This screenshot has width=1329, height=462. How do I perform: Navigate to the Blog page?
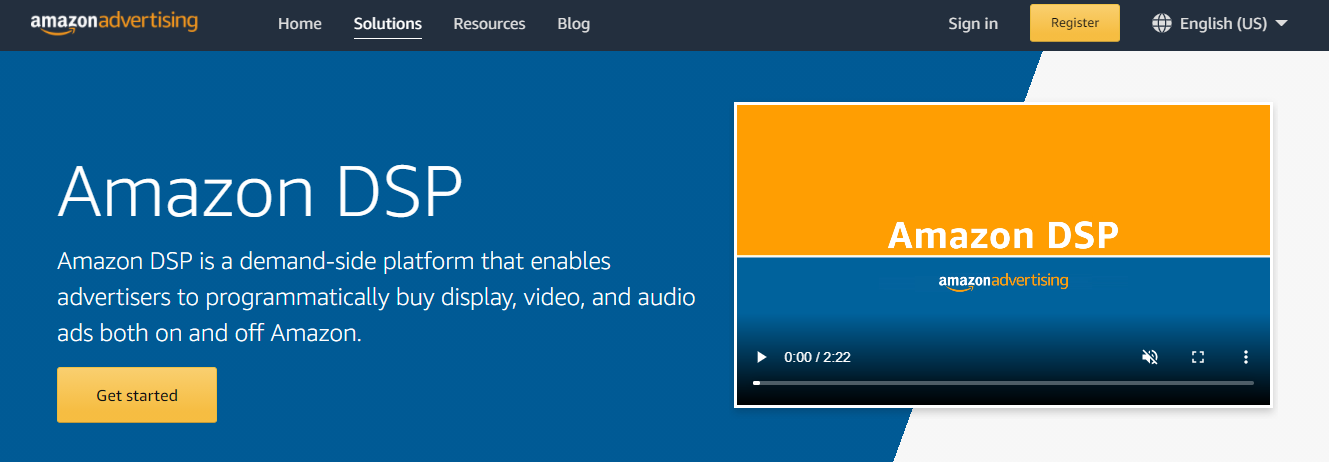(574, 24)
